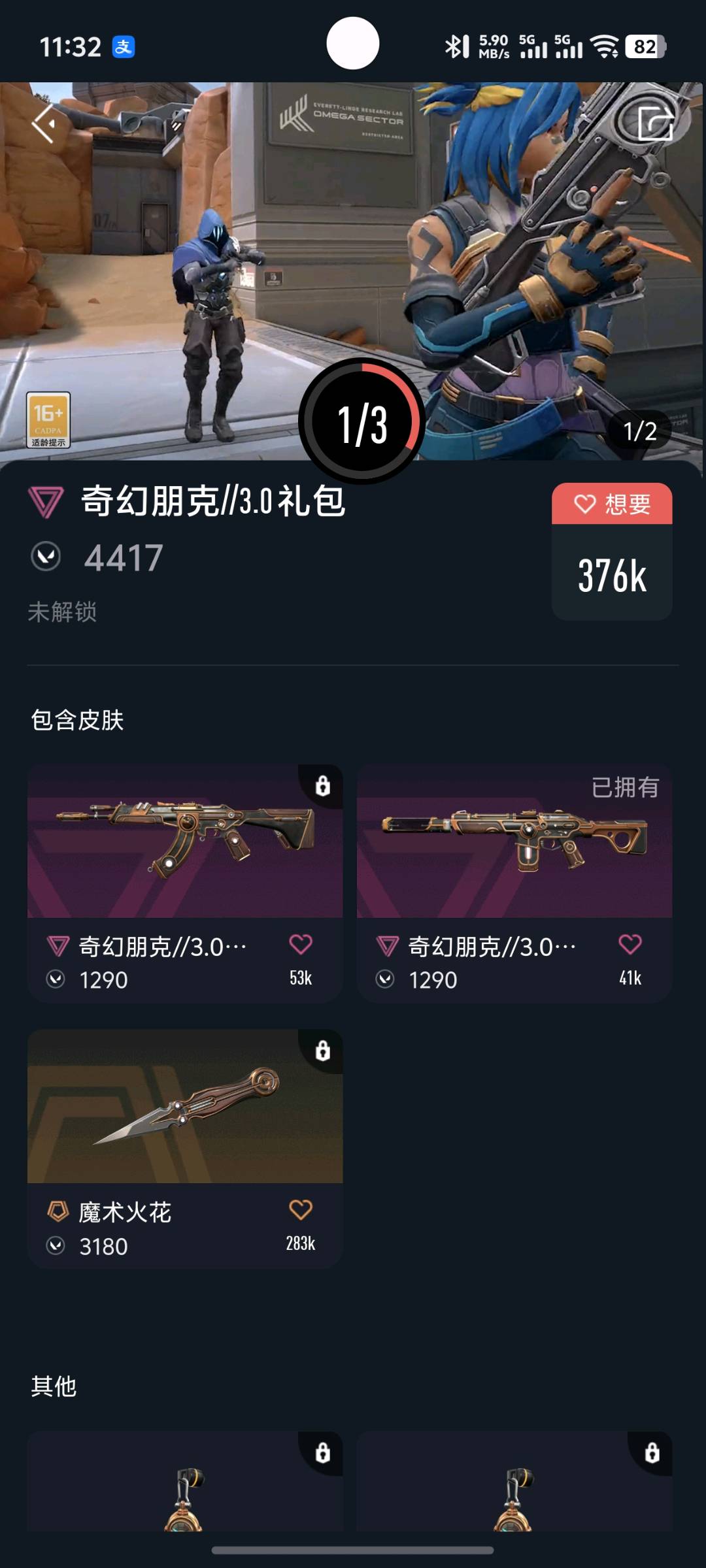Open the 魔术火花 knife skin image
The height and width of the screenshot is (1568, 706).
(185, 1106)
